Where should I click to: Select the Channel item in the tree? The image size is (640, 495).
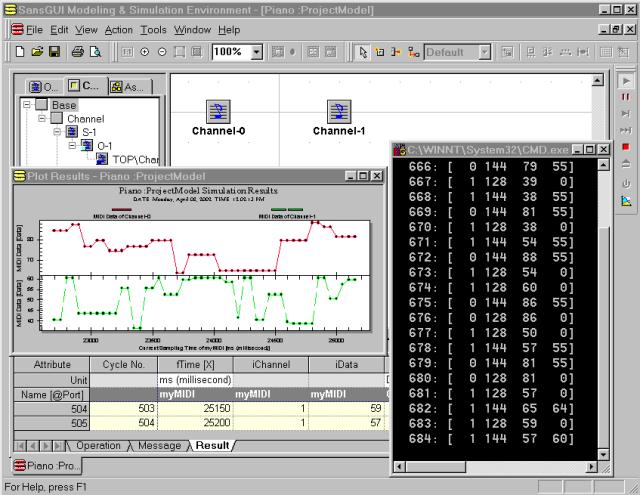pyautogui.click(x=84, y=118)
